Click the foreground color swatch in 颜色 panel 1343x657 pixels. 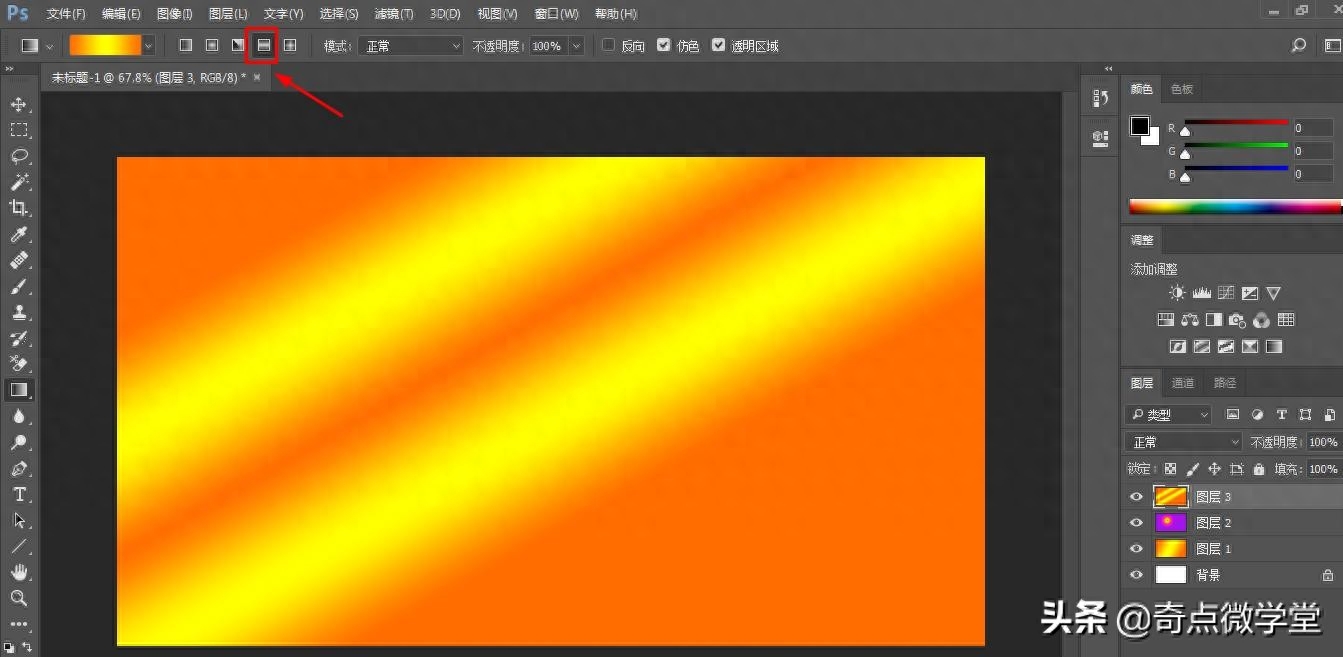point(1140,125)
